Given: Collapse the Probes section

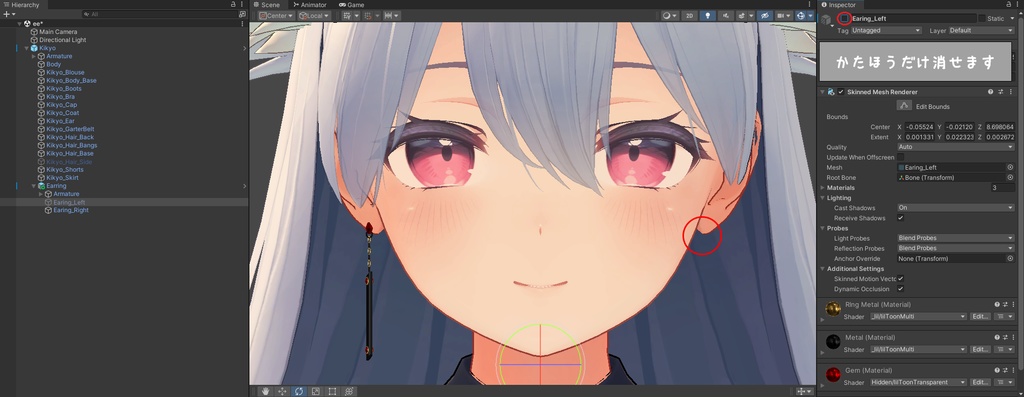Looking at the screenshot, I should [823, 228].
